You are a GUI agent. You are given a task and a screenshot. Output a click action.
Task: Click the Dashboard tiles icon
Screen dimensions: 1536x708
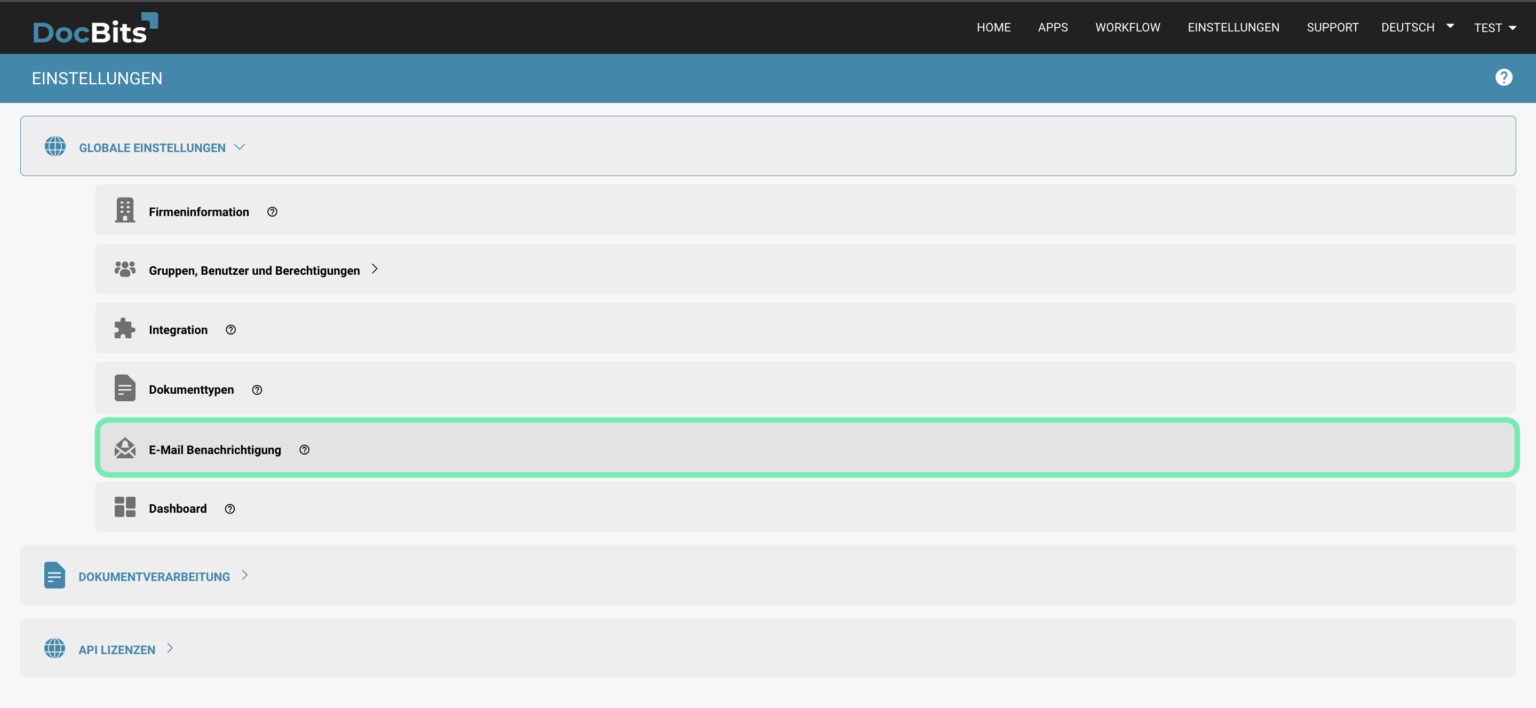click(x=125, y=508)
